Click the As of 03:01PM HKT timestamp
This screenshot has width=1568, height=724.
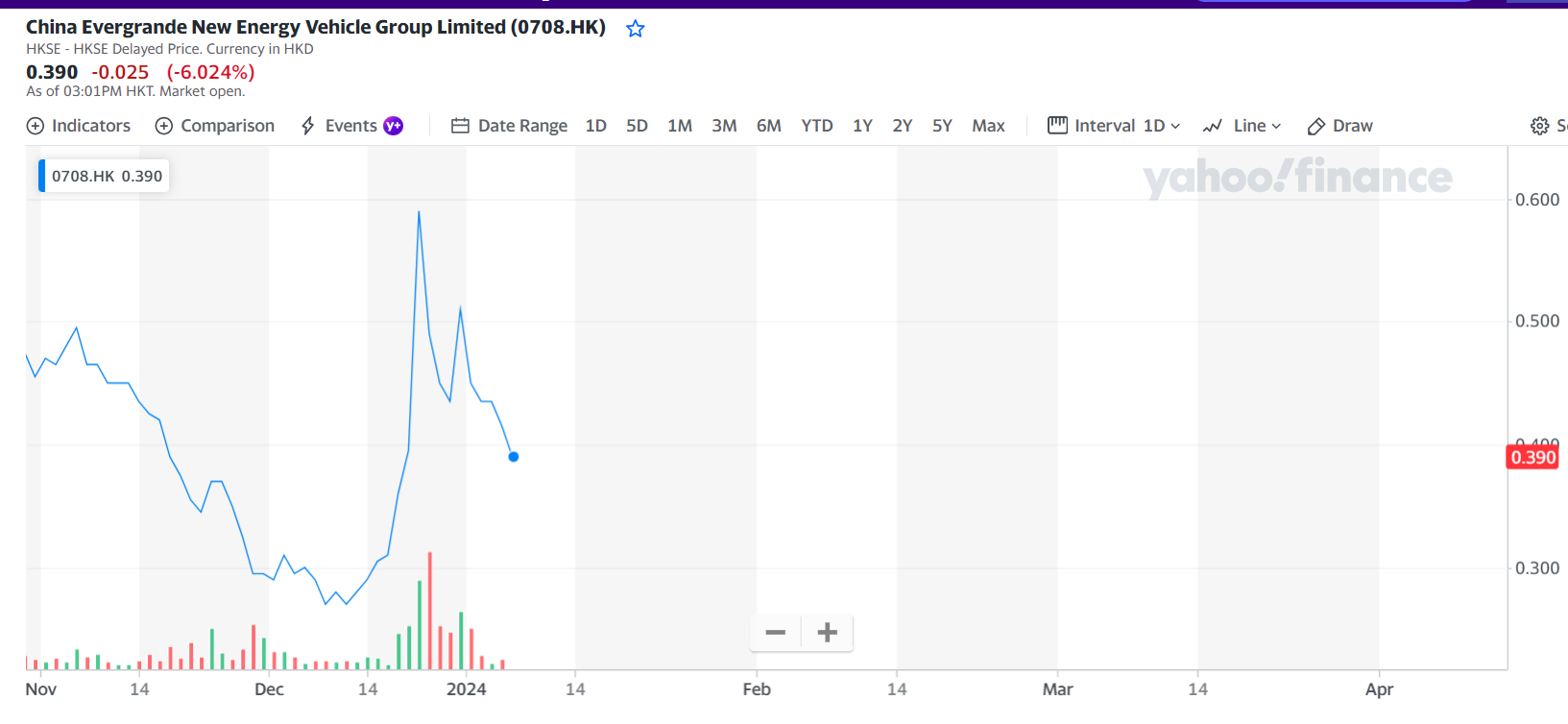click(x=135, y=91)
